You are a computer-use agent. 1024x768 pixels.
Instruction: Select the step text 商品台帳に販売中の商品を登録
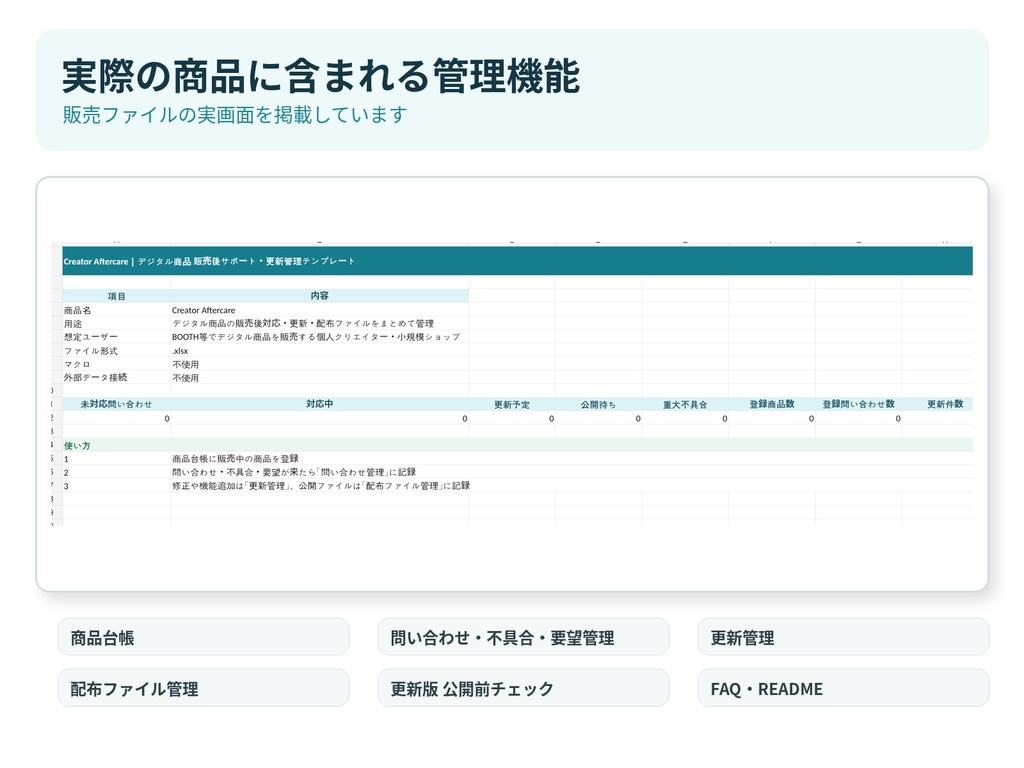coord(235,458)
